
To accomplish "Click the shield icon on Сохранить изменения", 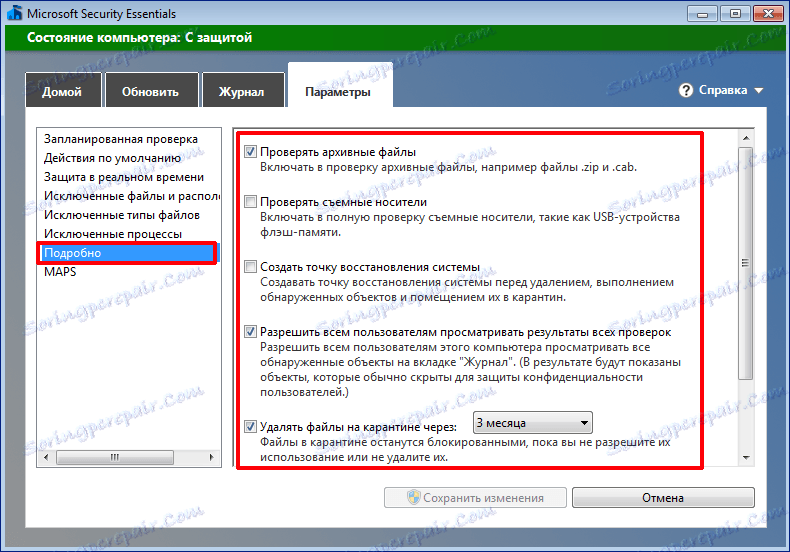I will pyautogui.click(x=414, y=498).
